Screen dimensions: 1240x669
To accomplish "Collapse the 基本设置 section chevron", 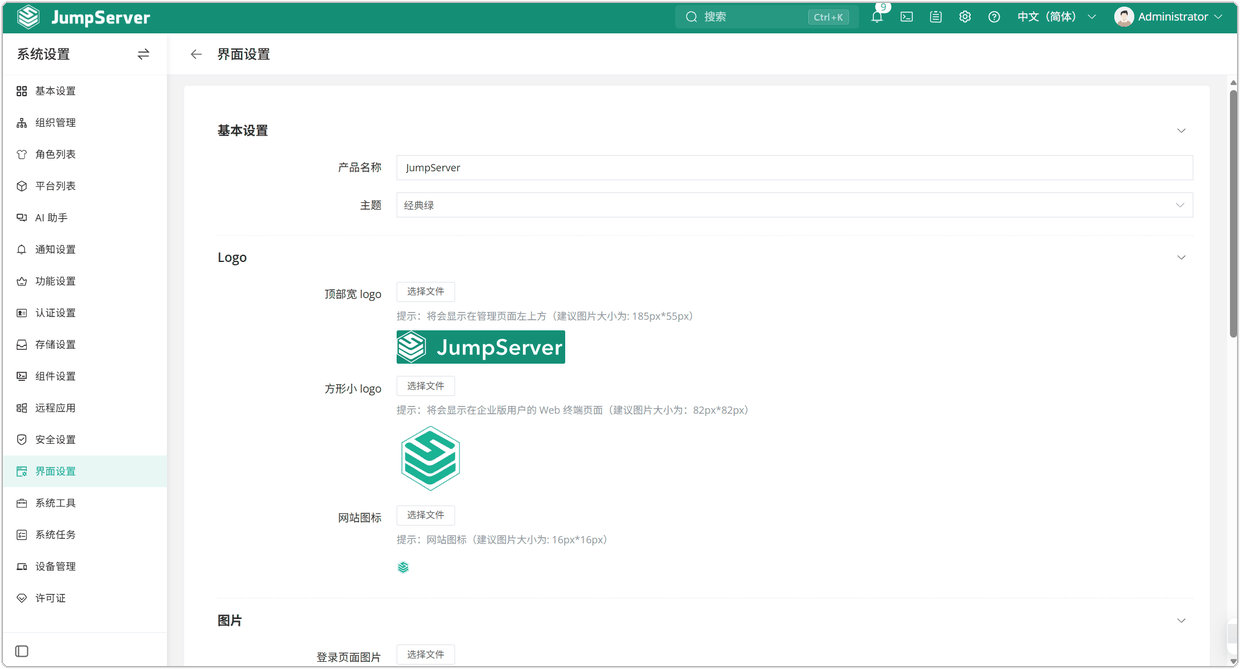I will coord(1181,131).
